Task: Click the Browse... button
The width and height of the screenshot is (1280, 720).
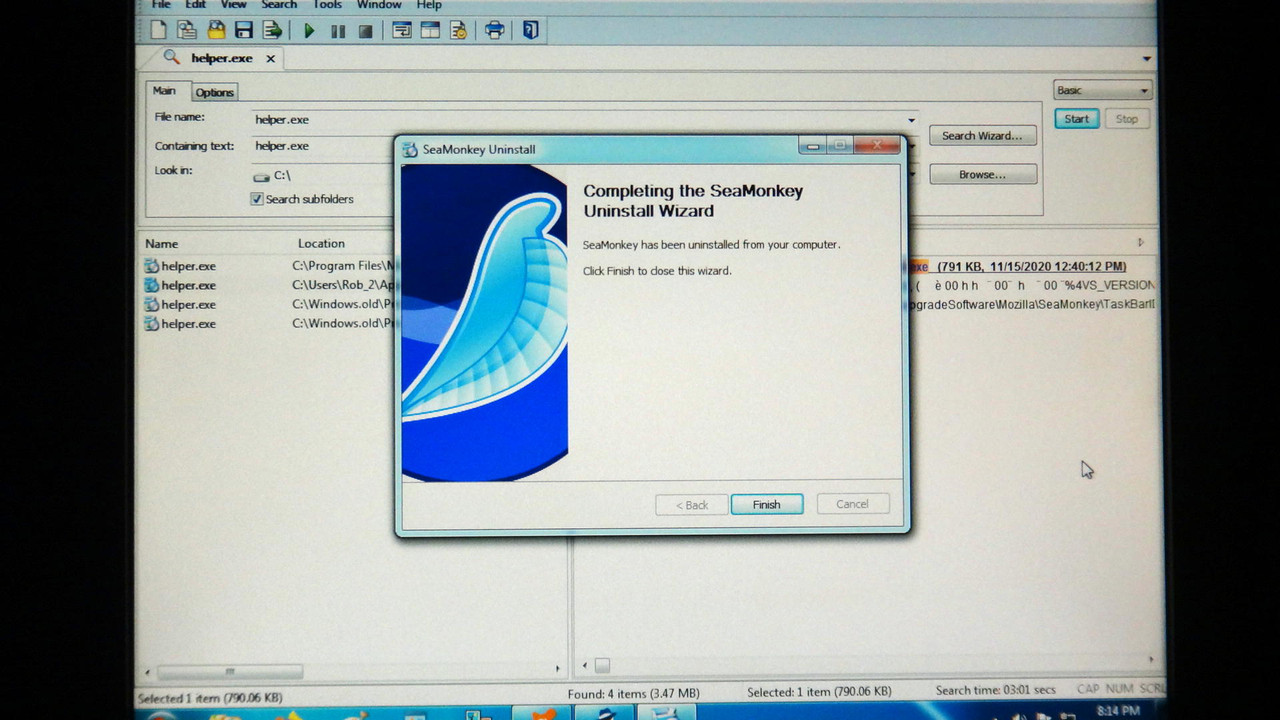Action: pos(982,175)
